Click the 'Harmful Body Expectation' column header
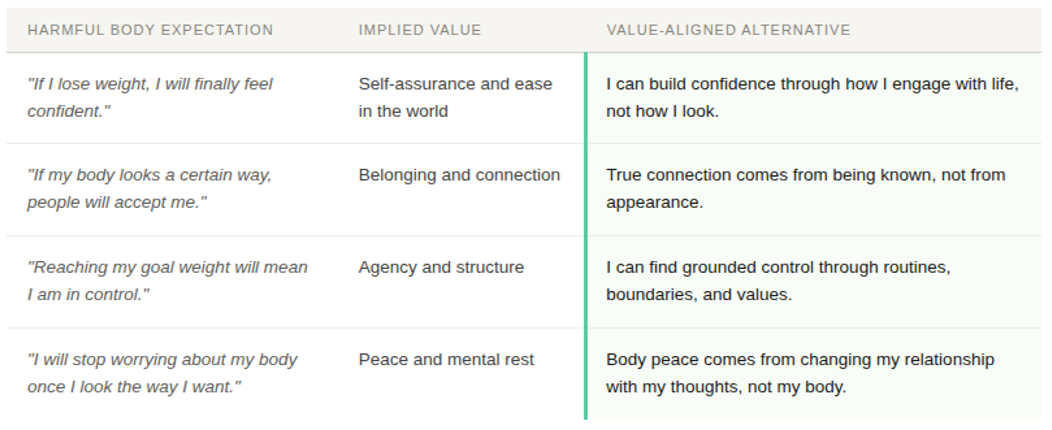This screenshot has height=430, width=1052. click(150, 30)
